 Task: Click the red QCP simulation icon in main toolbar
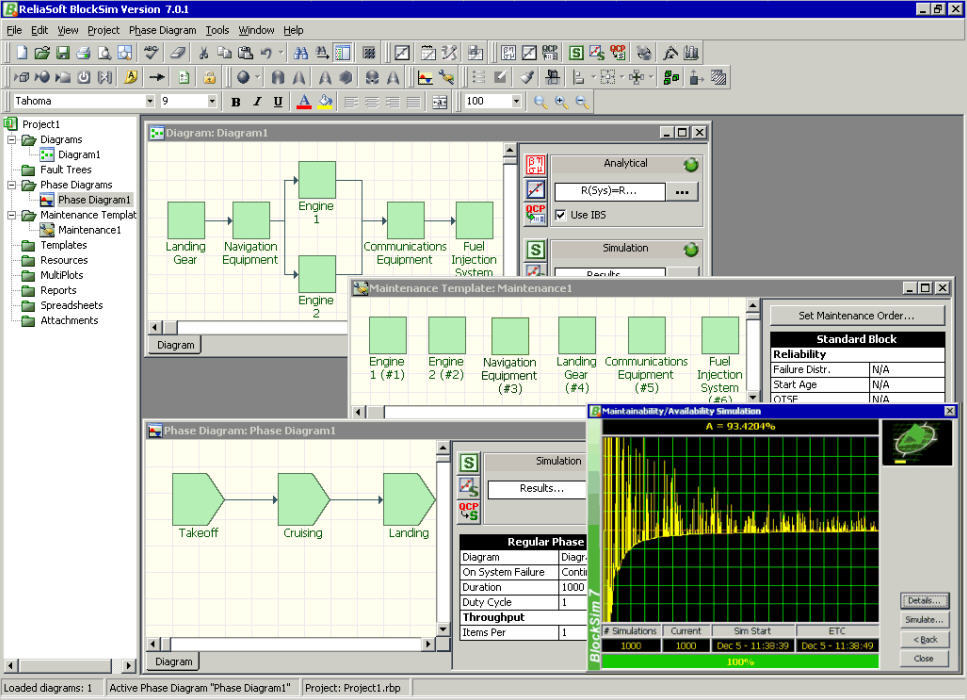617,53
